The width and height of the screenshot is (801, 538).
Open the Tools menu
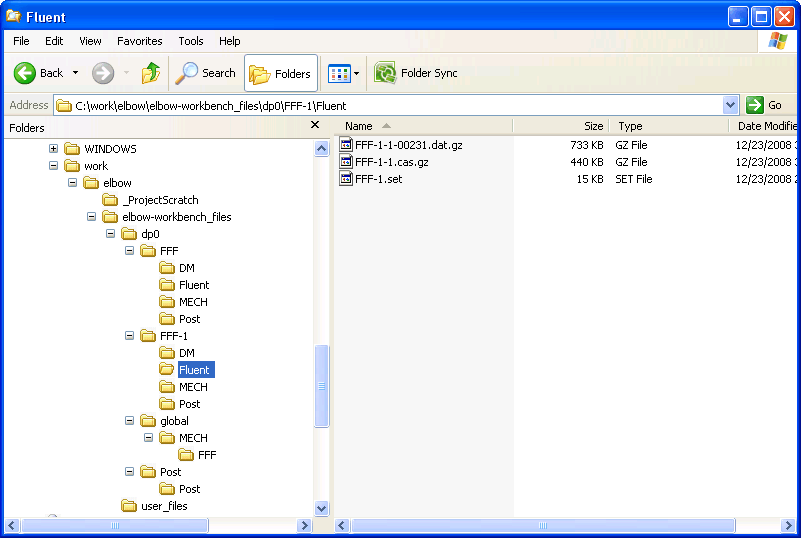(191, 41)
